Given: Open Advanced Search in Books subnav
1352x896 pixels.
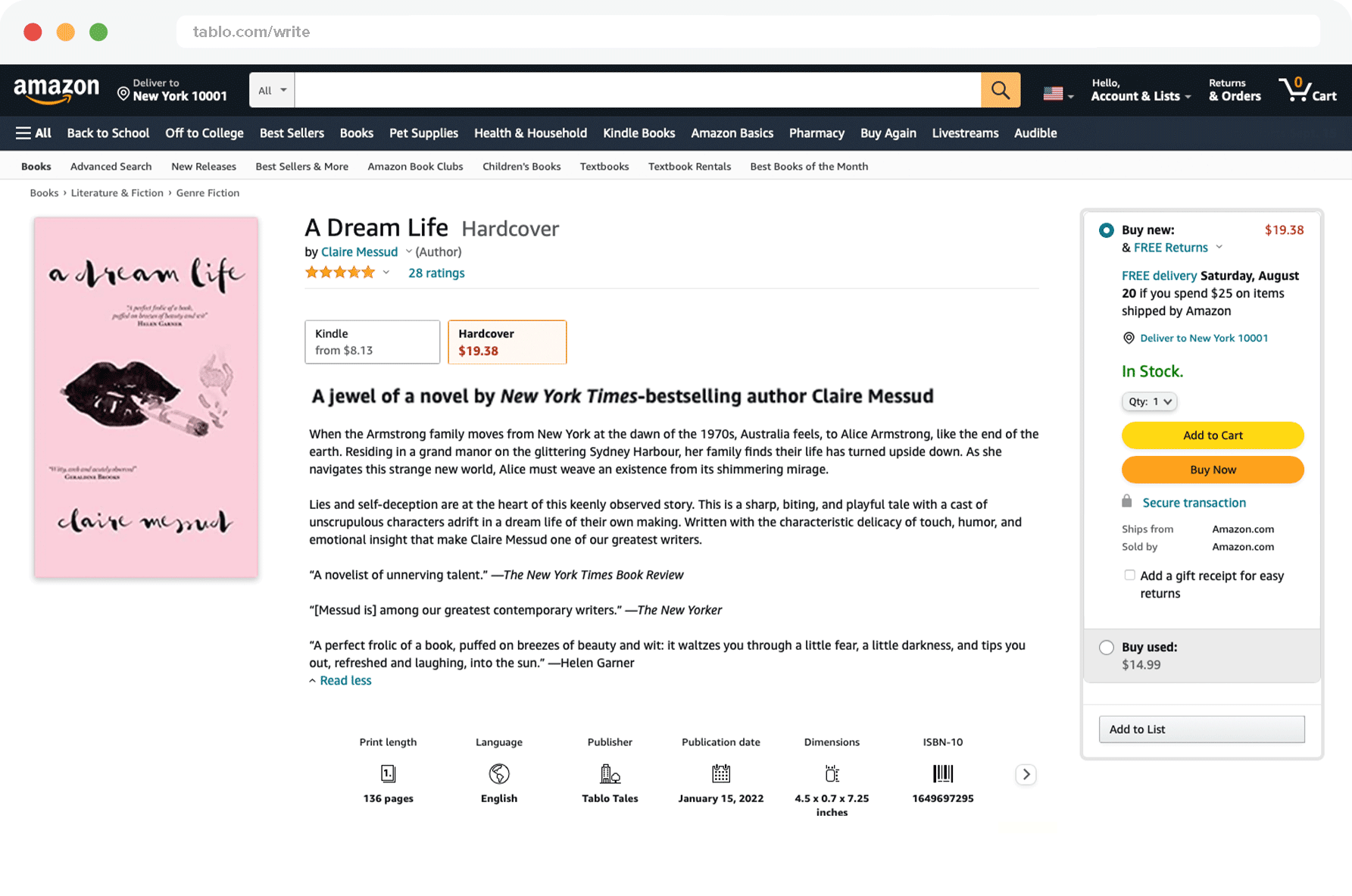Looking at the screenshot, I should point(111,167).
